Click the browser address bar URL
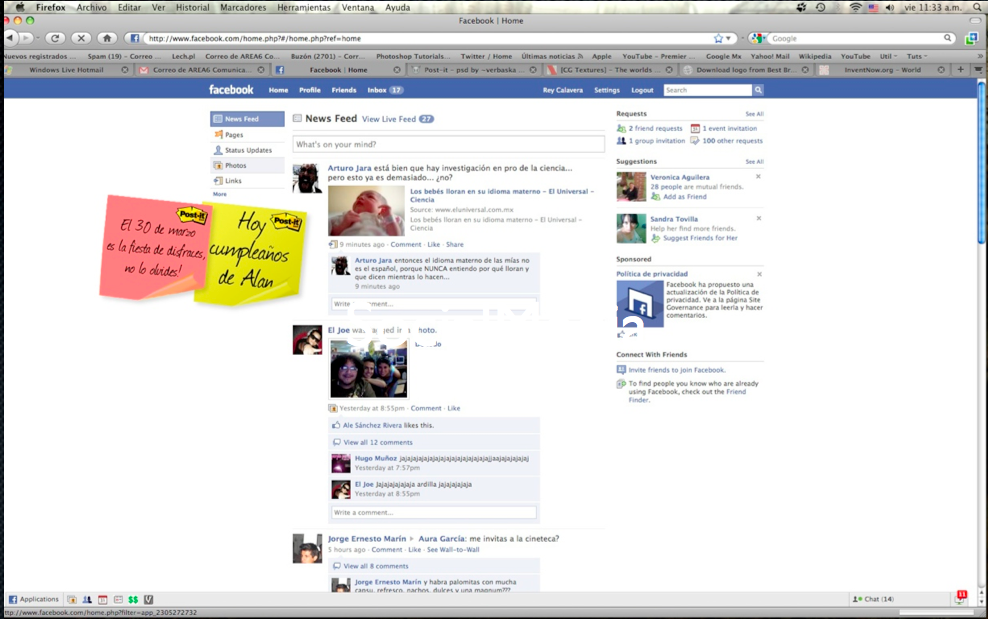The width and height of the screenshot is (988, 619). click(428, 38)
